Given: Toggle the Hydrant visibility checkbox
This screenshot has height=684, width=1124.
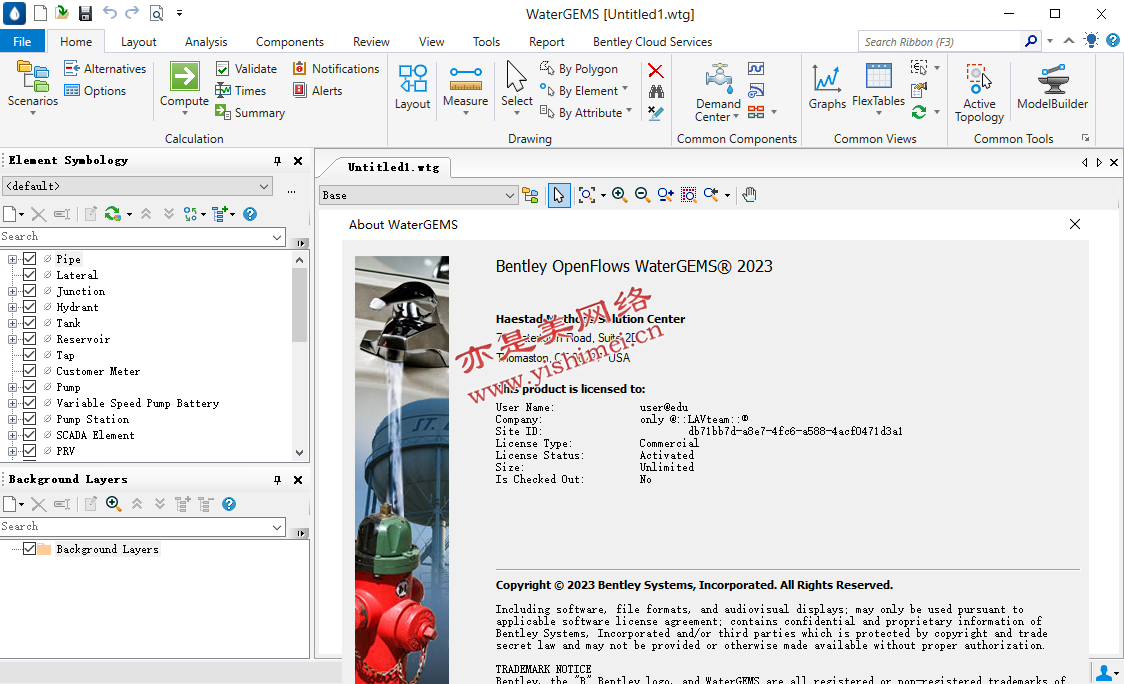Looking at the screenshot, I should pyautogui.click(x=29, y=307).
